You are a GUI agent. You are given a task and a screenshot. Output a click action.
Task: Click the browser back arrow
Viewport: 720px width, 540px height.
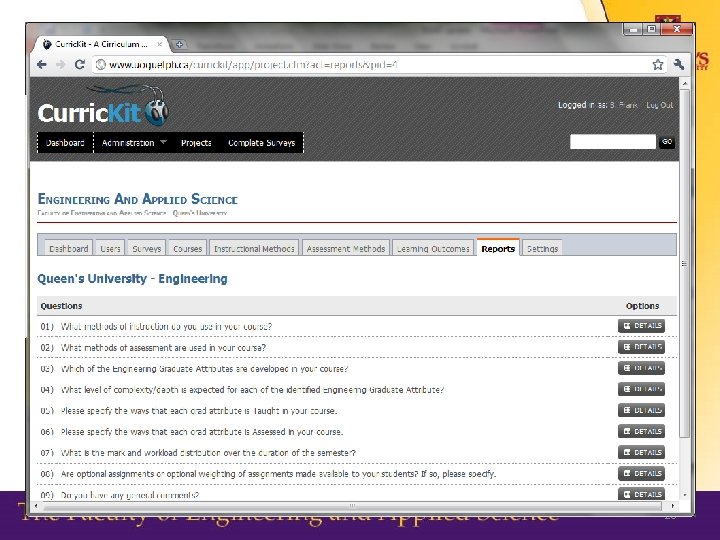tap(42, 65)
